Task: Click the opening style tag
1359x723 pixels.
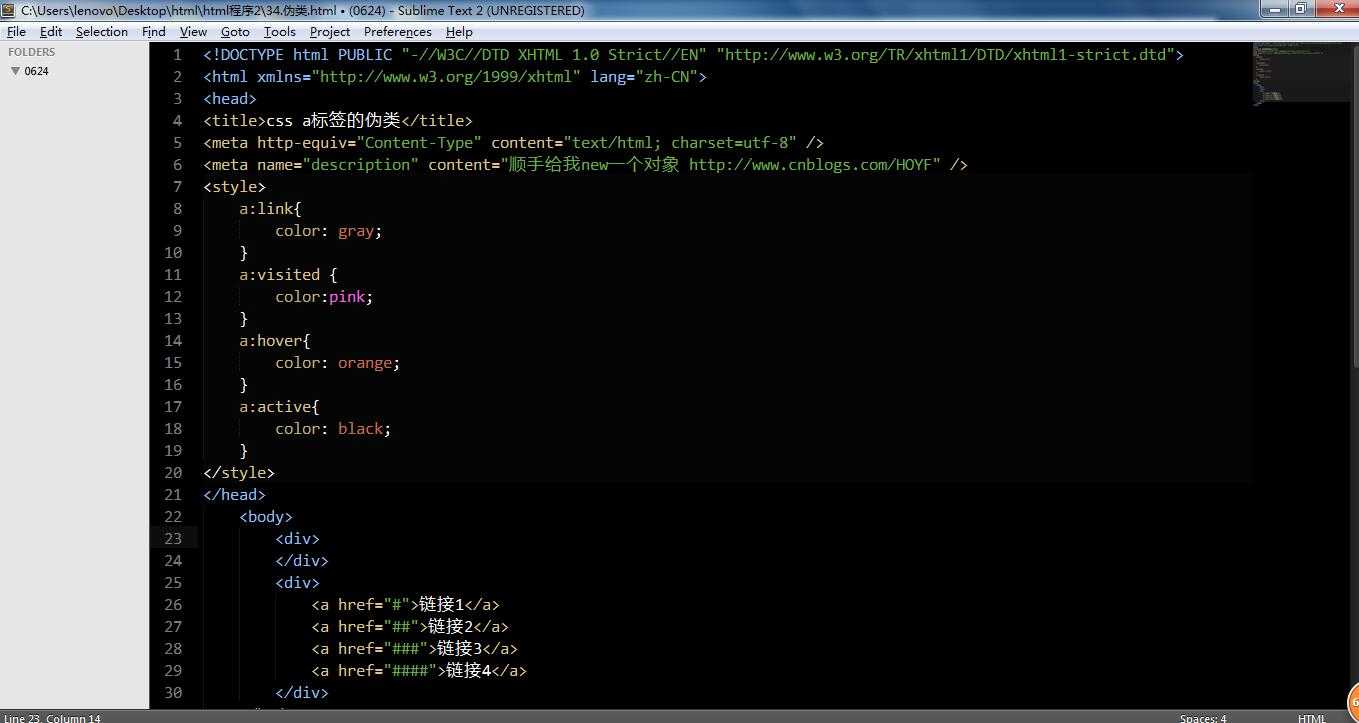Action: point(234,187)
